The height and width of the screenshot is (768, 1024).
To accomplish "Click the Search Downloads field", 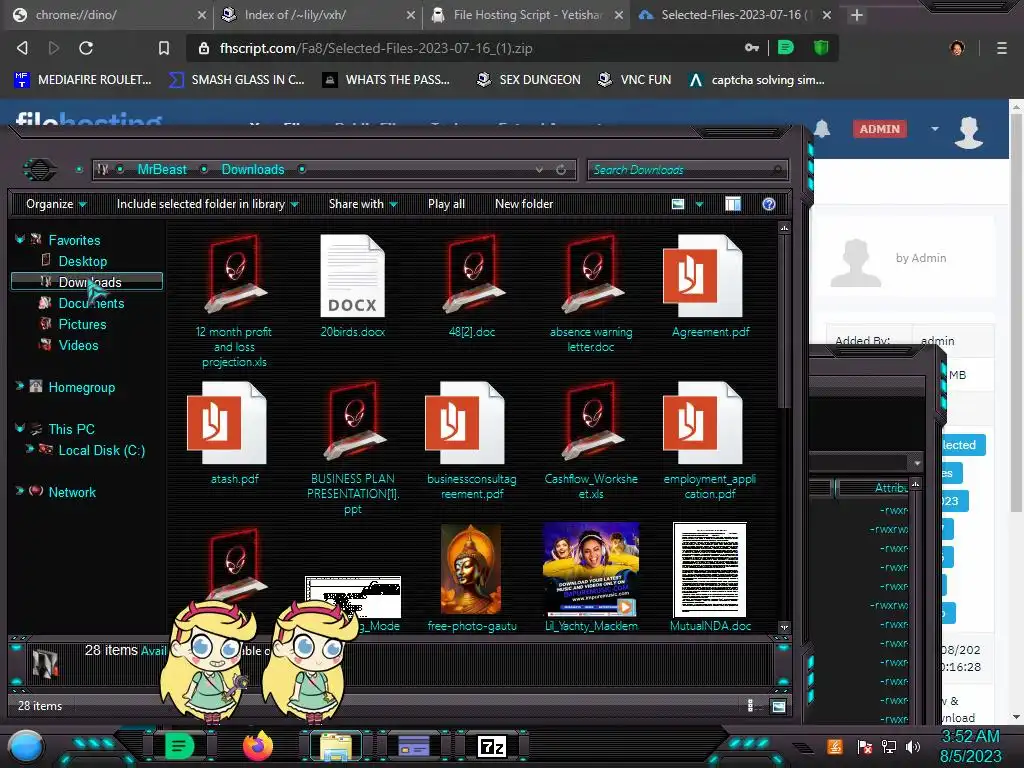I will (687, 170).
